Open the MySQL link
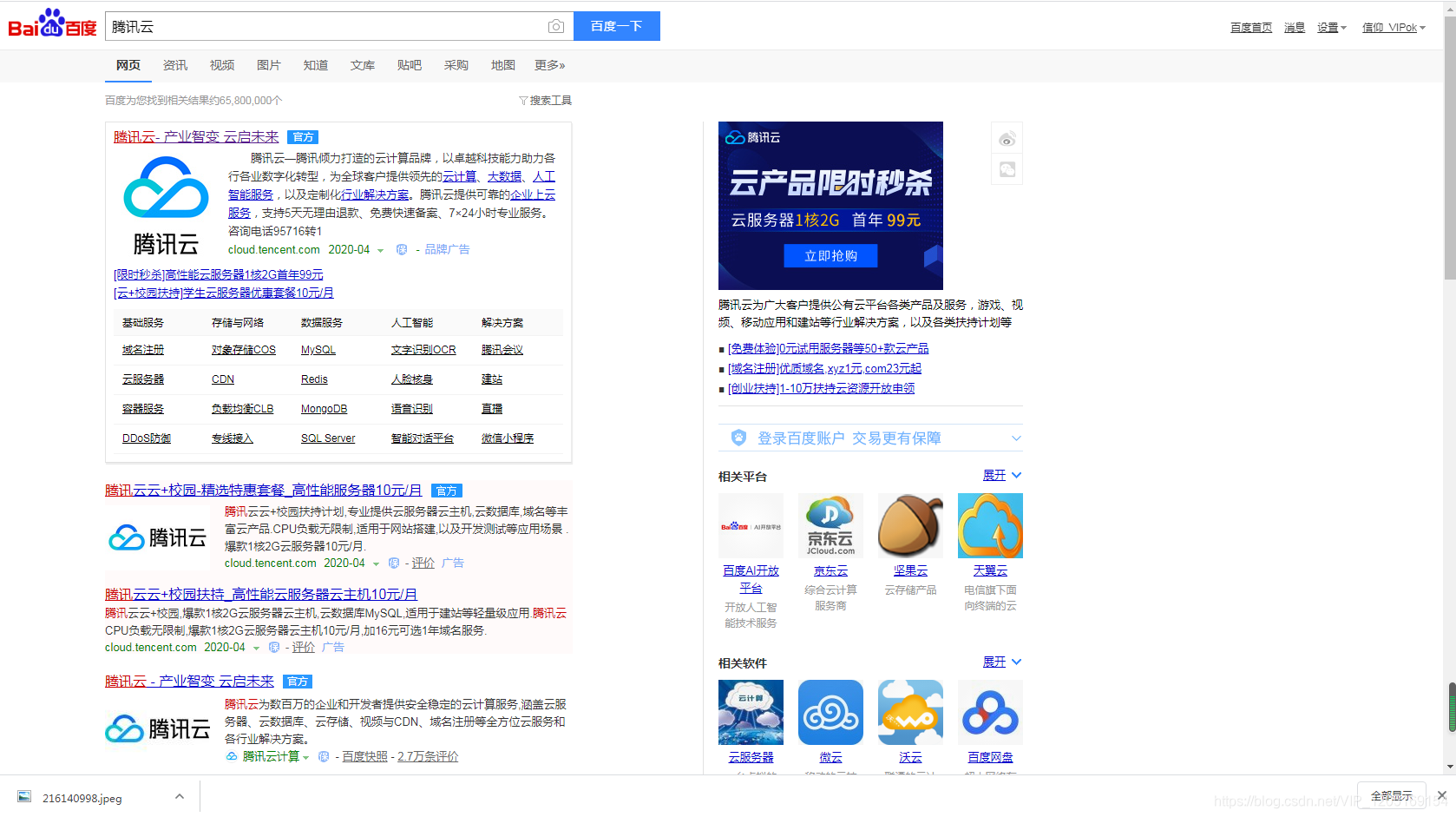This screenshot has height=817, width=1456. point(318,350)
